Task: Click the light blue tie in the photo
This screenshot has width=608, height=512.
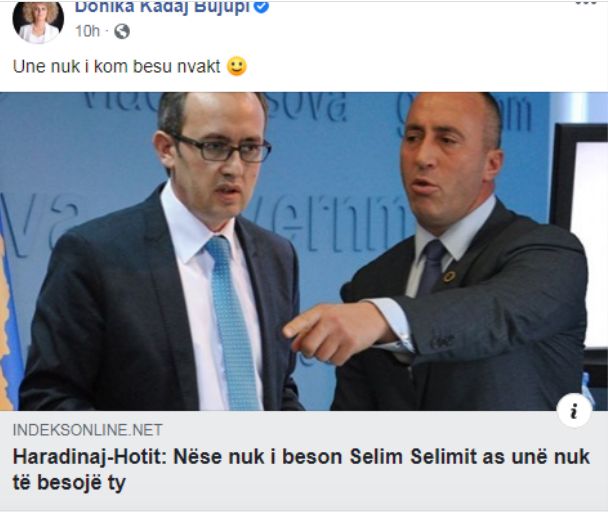Action: click(x=232, y=322)
